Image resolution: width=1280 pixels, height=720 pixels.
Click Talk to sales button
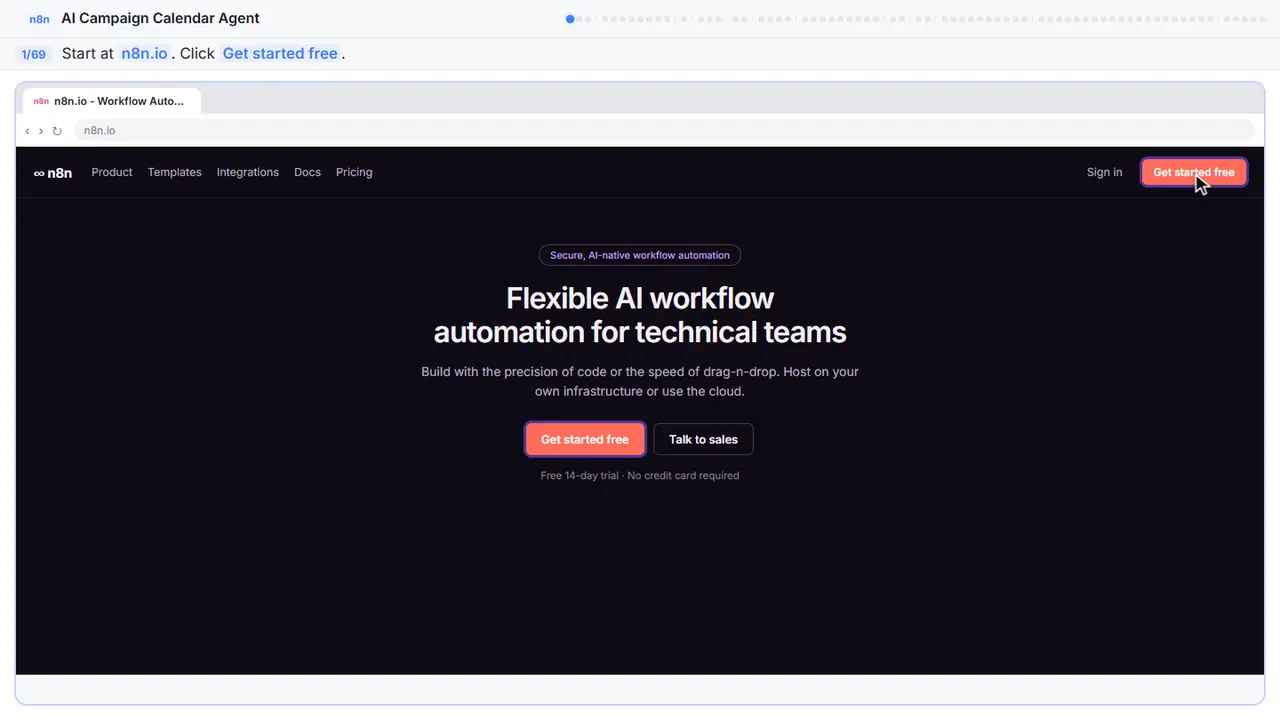(703, 439)
